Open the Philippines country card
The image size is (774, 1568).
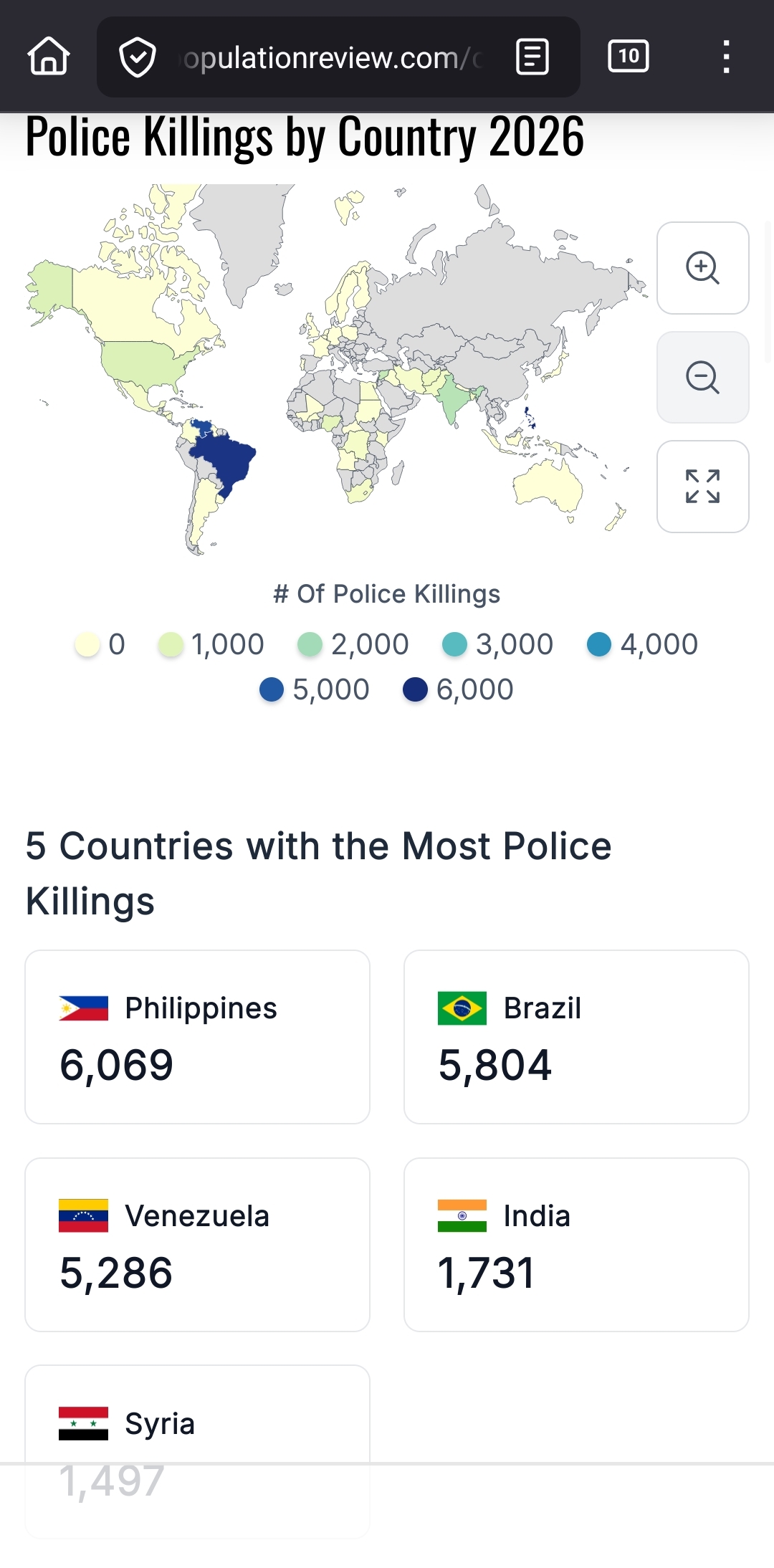click(197, 1036)
